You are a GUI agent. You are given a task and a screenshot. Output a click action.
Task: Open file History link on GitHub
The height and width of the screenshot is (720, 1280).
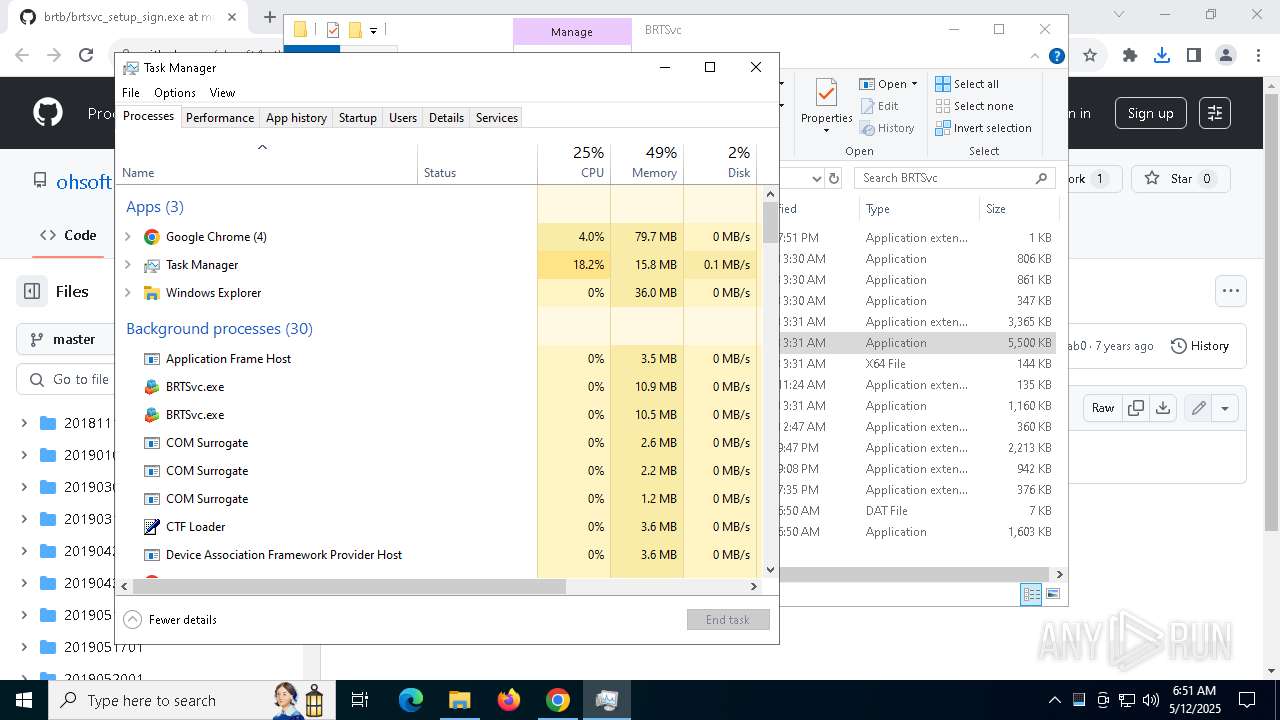pos(1199,346)
